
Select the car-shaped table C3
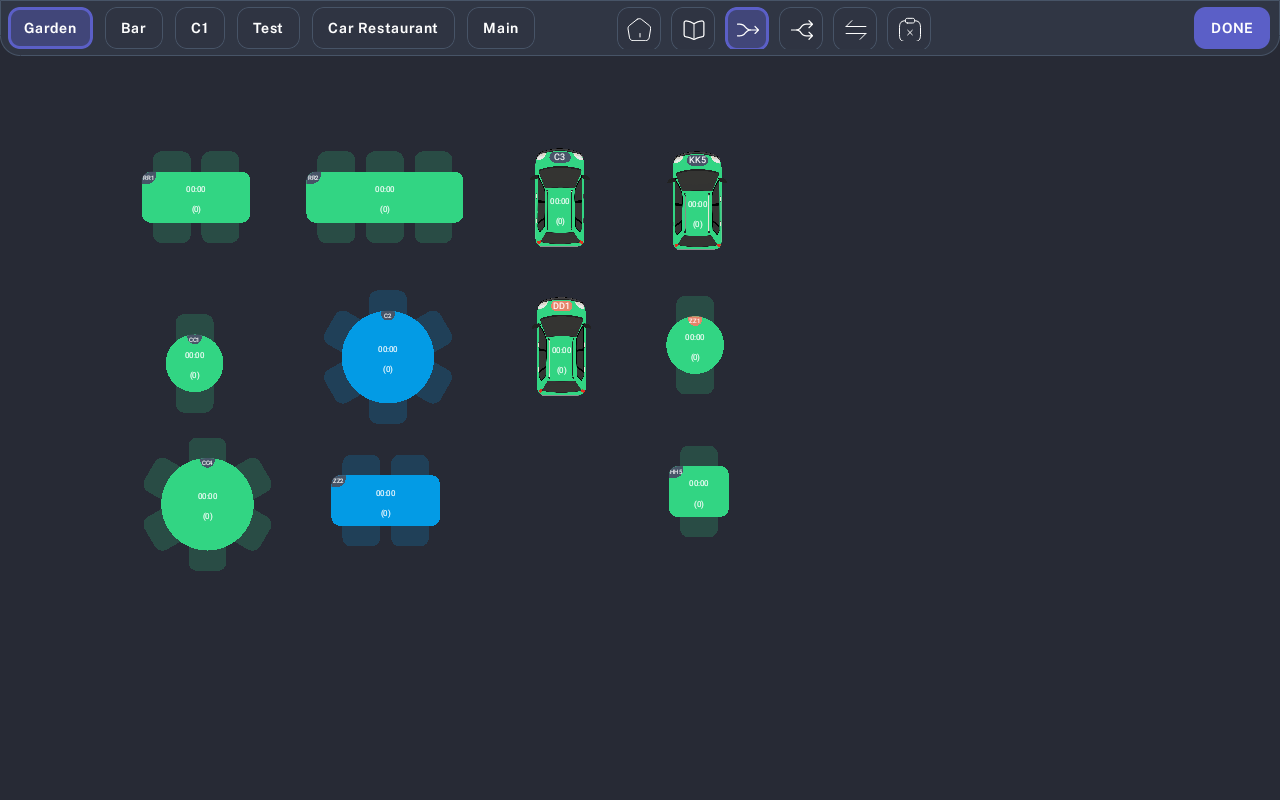point(560,199)
